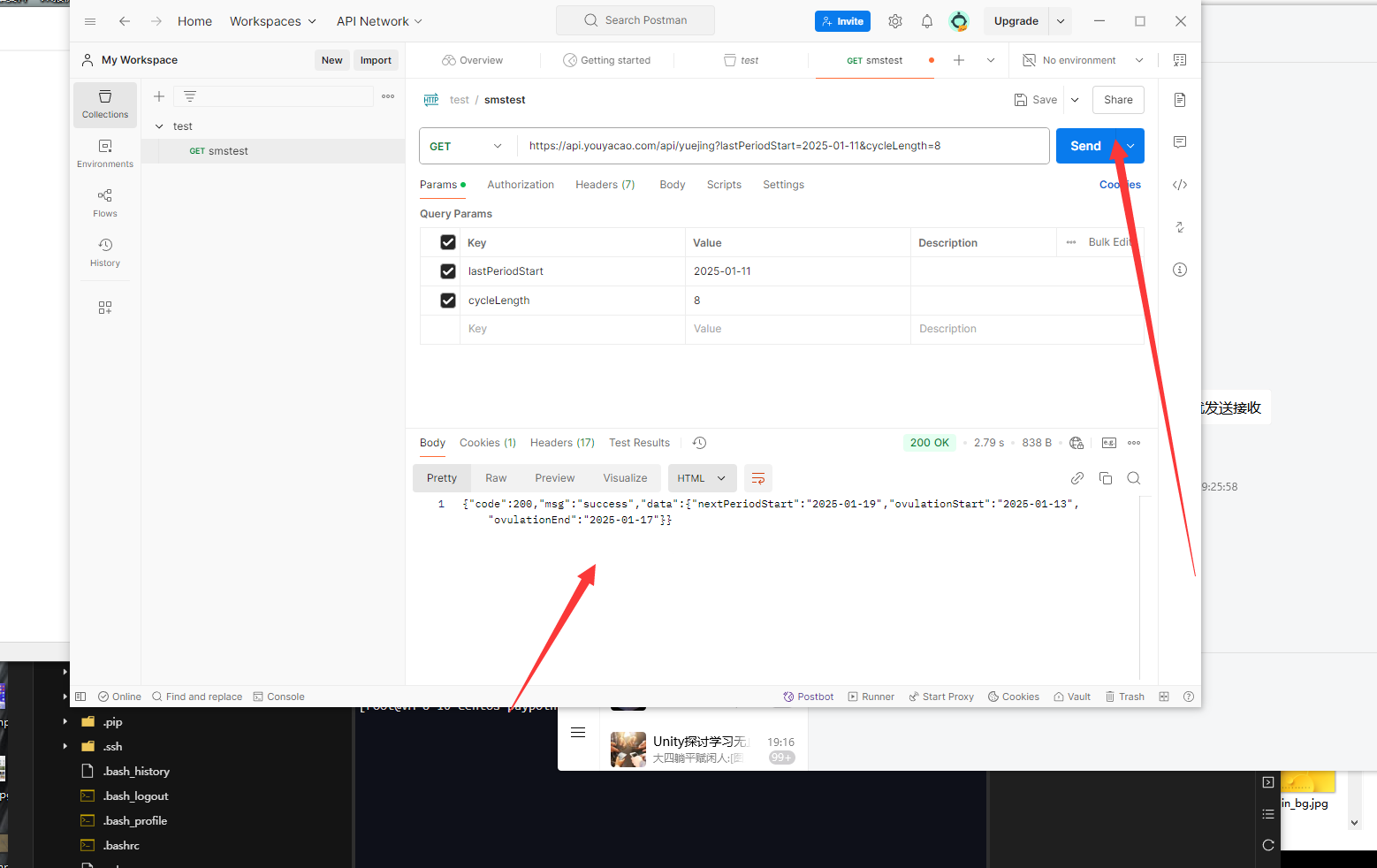Select the smstest request in sidebar

(x=273, y=151)
